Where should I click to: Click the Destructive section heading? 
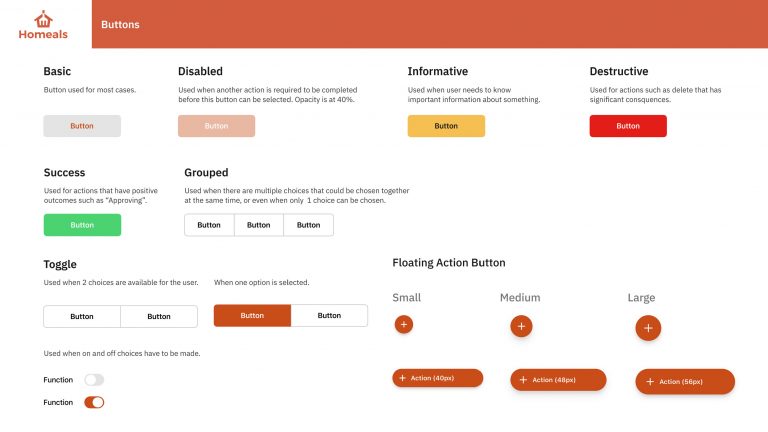point(619,72)
